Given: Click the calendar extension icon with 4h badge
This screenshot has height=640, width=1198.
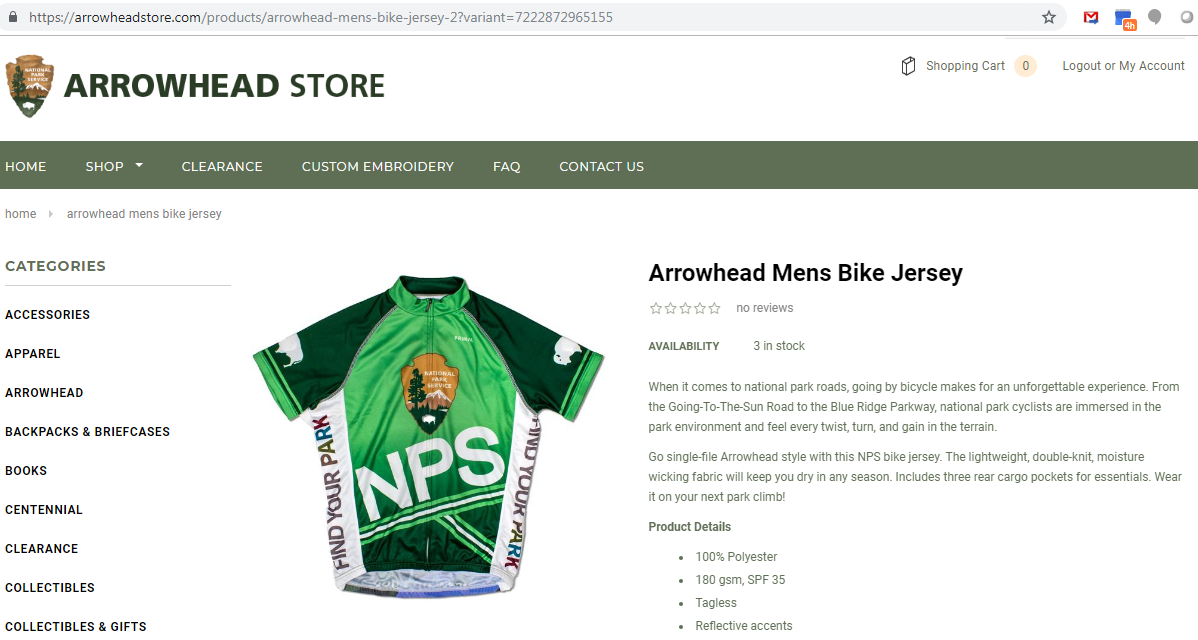Looking at the screenshot, I should pyautogui.click(x=1125, y=19).
